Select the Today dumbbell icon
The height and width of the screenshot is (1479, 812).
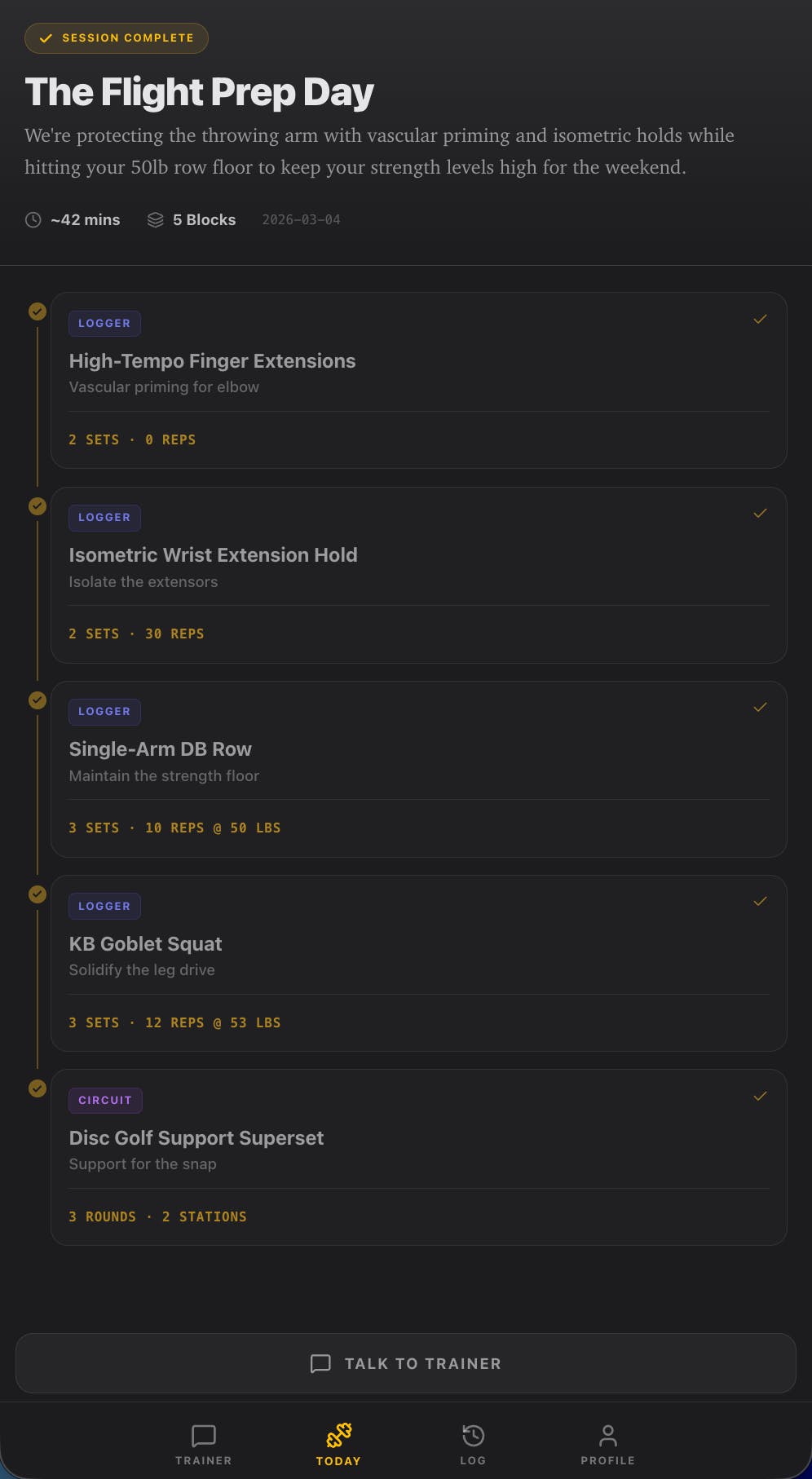[338, 1435]
